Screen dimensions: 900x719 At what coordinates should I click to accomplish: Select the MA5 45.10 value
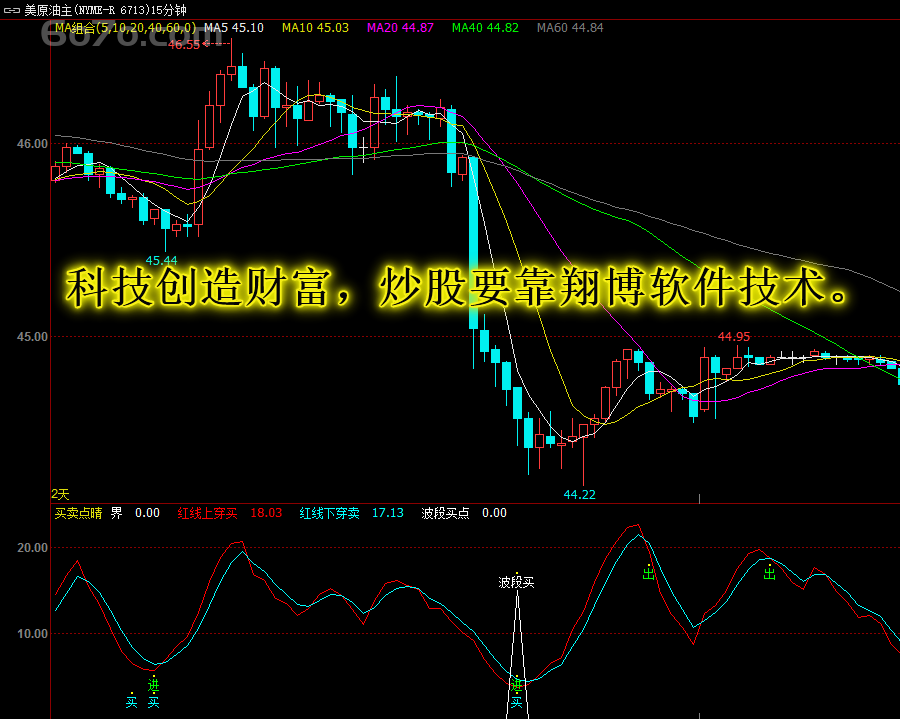(x=234, y=28)
